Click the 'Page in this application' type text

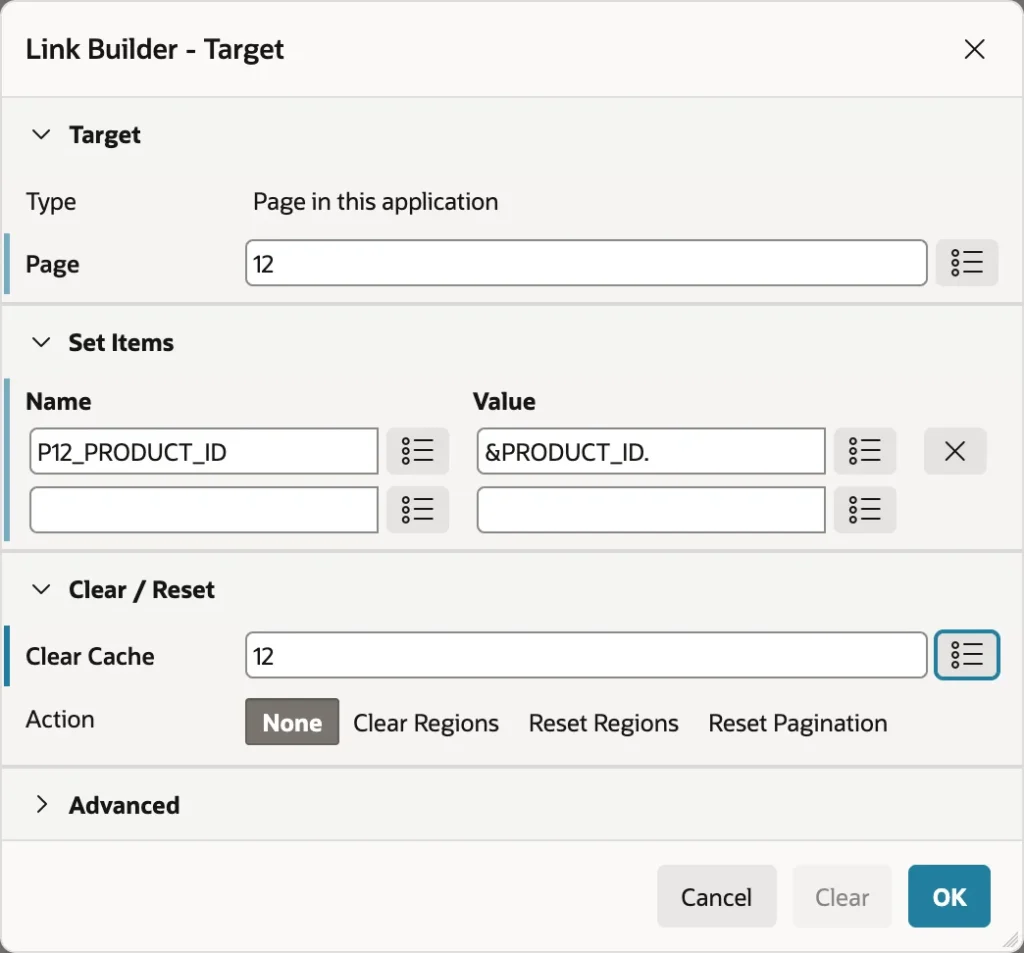tap(376, 202)
